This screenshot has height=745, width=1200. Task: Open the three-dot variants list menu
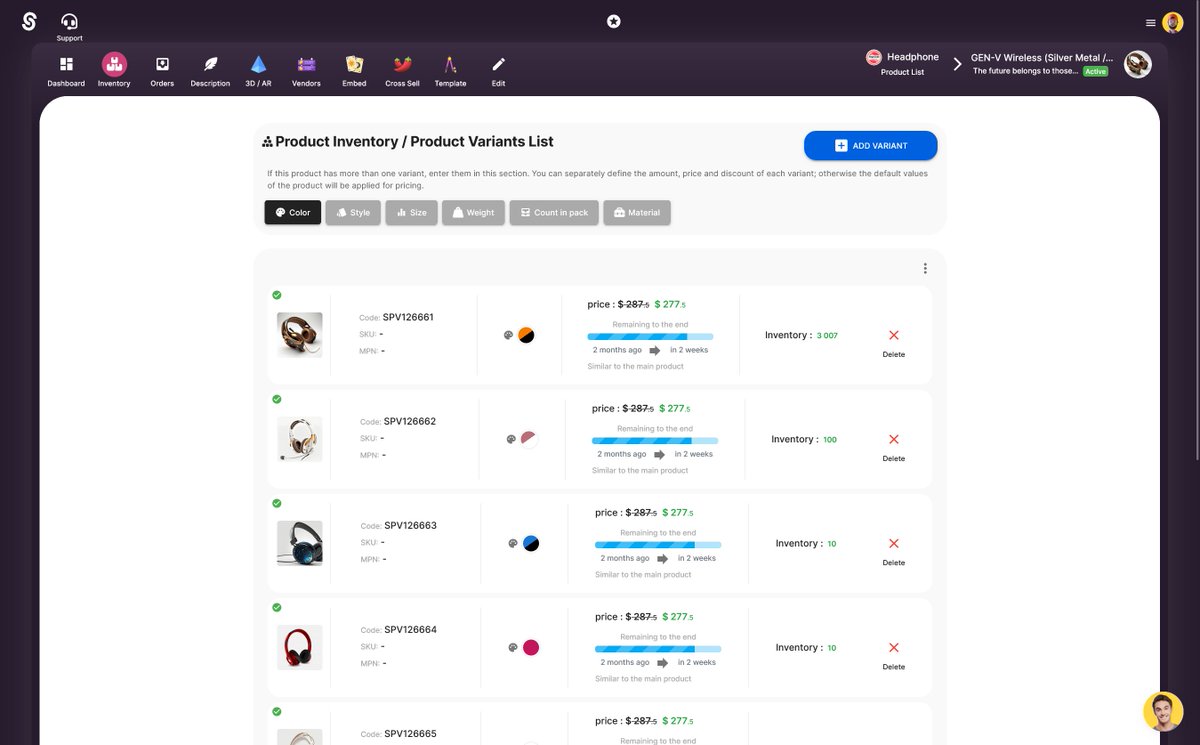pyautogui.click(x=925, y=268)
